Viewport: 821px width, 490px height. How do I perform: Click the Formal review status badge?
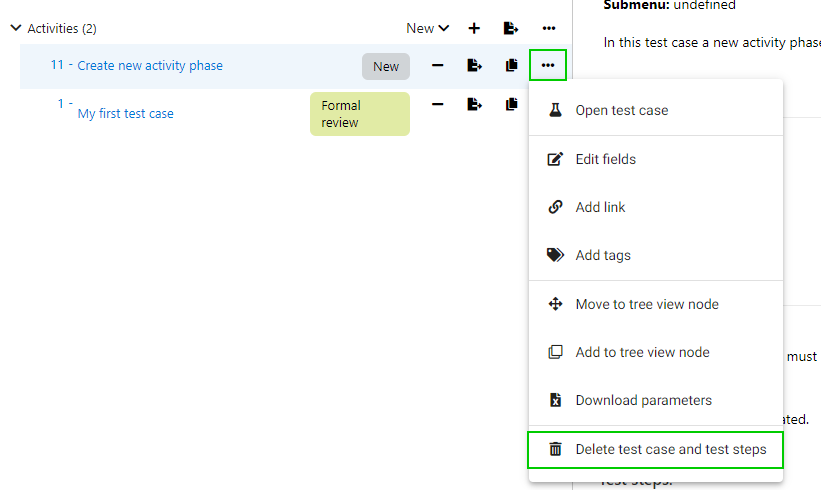point(359,114)
